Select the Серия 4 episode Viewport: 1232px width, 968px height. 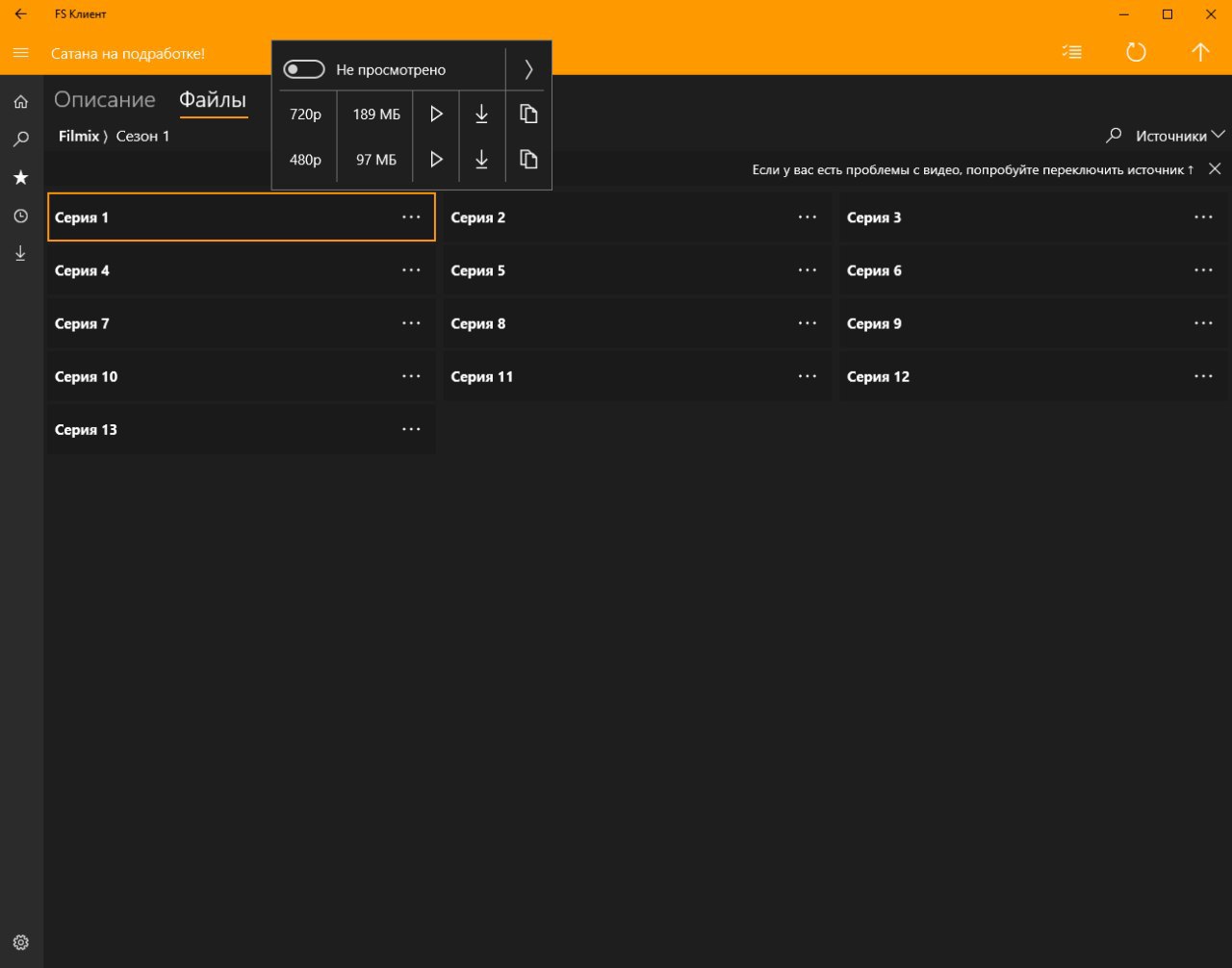242,269
